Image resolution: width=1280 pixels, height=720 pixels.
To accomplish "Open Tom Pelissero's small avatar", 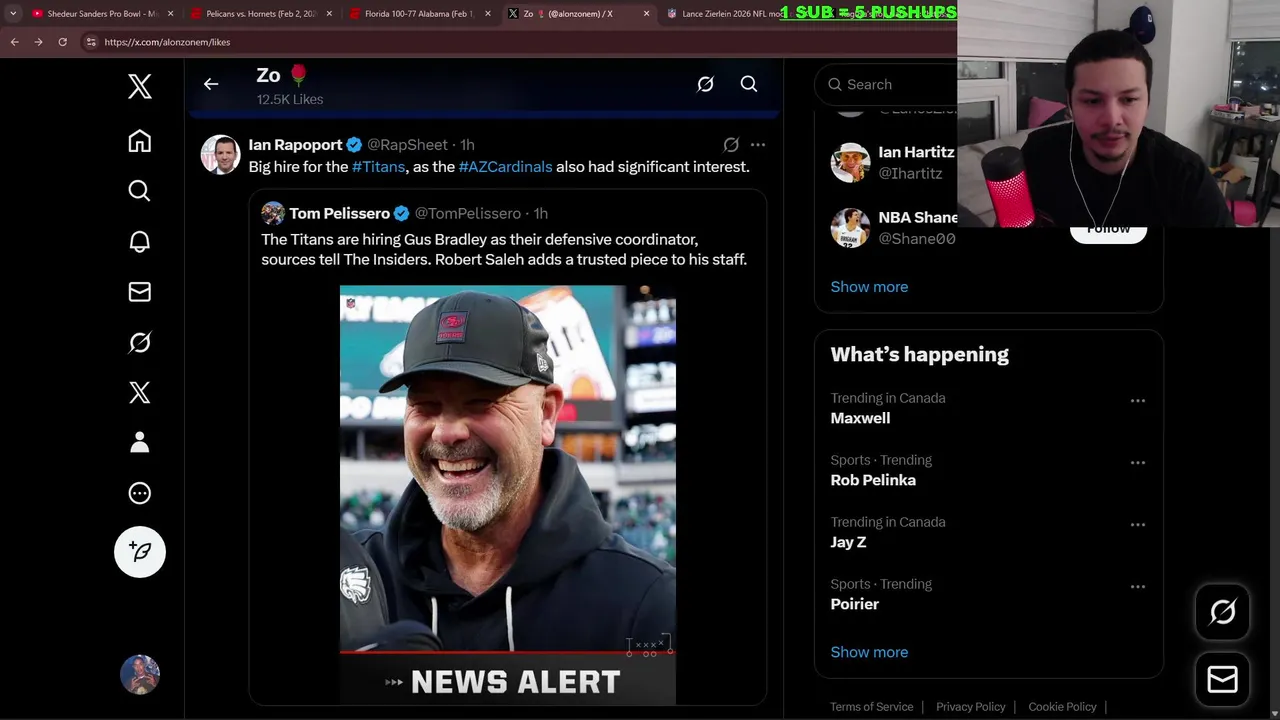I will [273, 213].
